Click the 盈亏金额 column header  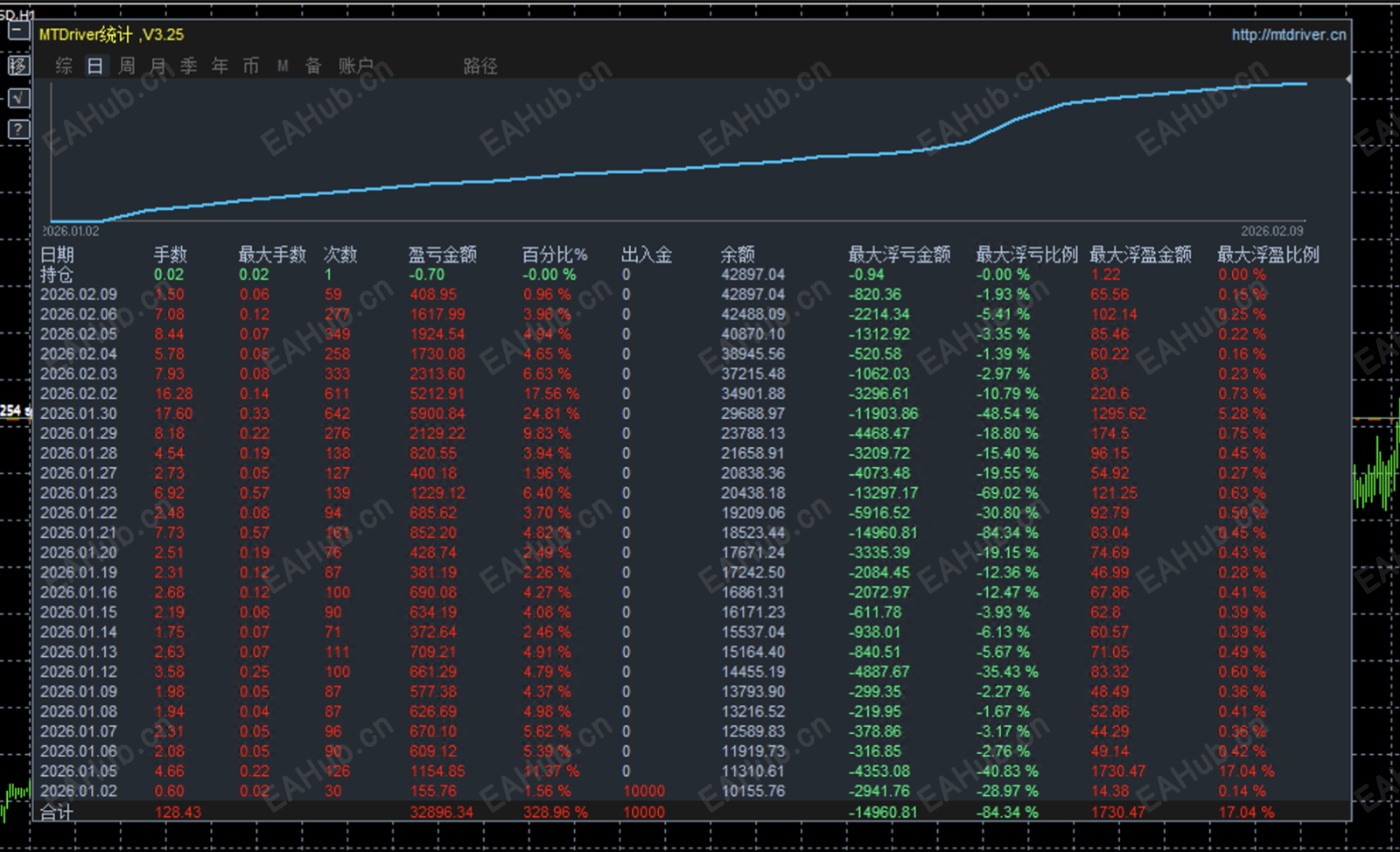pos(443,255)
